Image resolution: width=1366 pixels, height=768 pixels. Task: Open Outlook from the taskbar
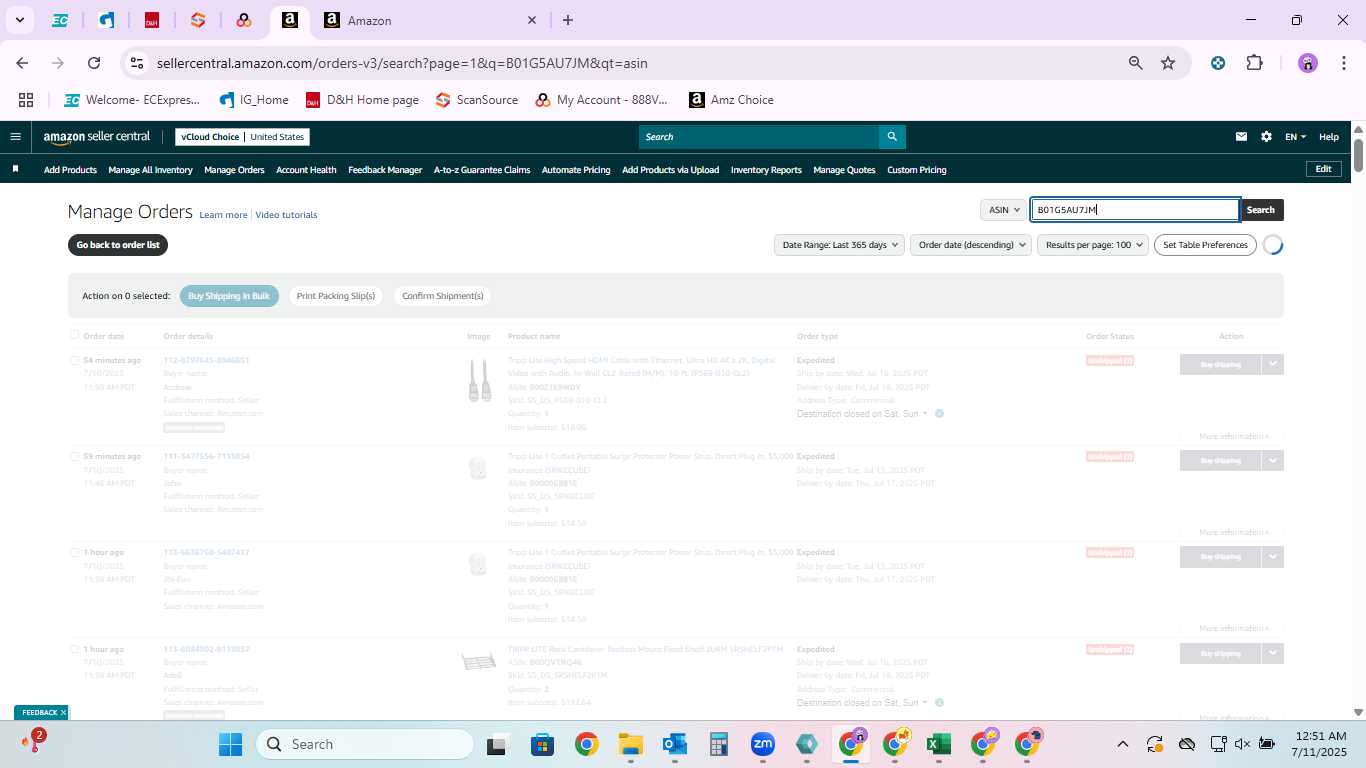(x=674, y=744)
